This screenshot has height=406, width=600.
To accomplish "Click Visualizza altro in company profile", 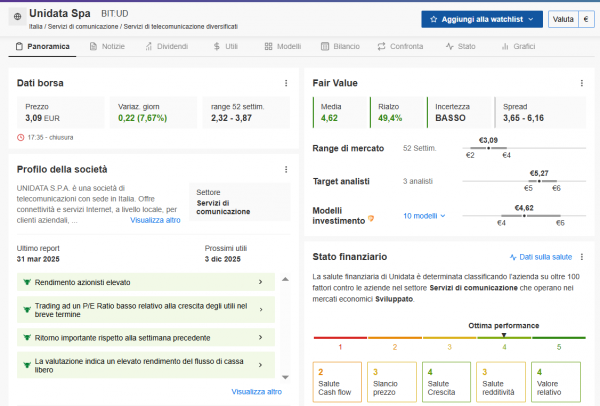I will (x=155, y=220).
